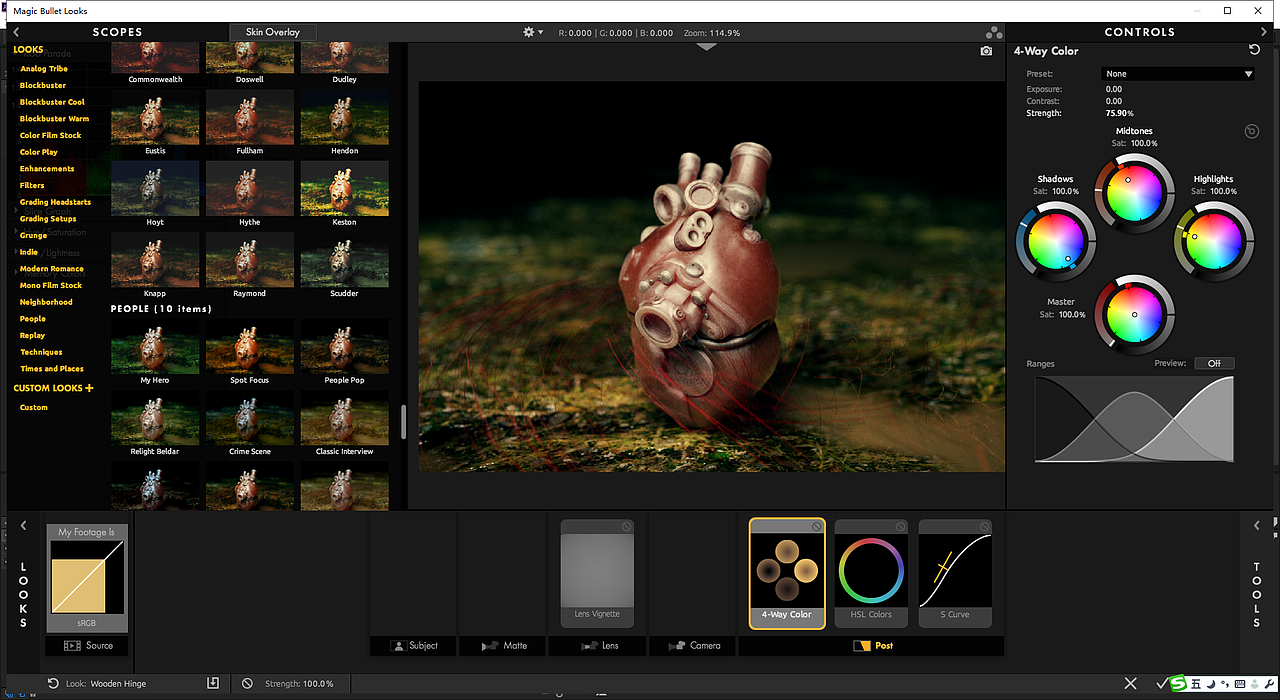
Task: Add a custom look with plus icon
Action: [x=89, y=388]
